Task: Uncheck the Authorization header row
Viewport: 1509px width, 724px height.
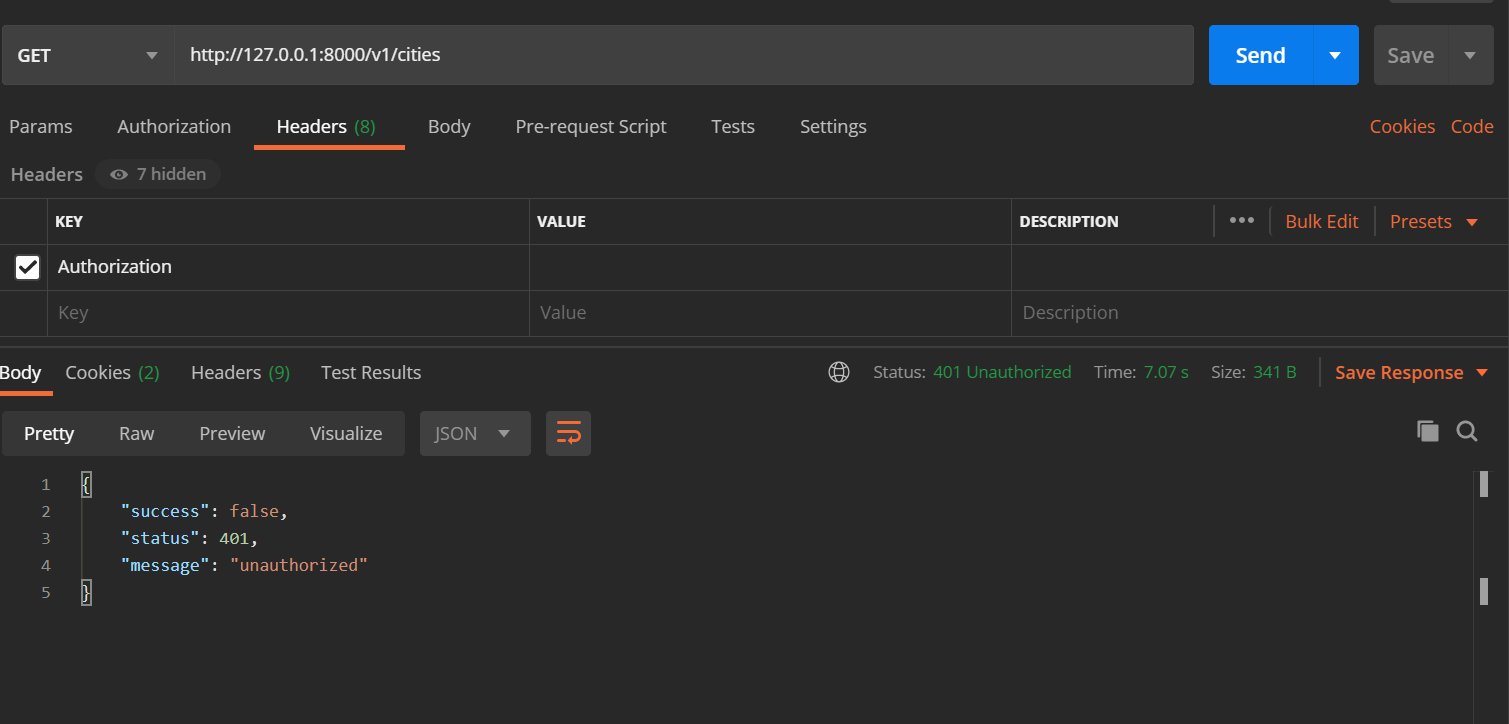Action: click(x=26, y=267)
